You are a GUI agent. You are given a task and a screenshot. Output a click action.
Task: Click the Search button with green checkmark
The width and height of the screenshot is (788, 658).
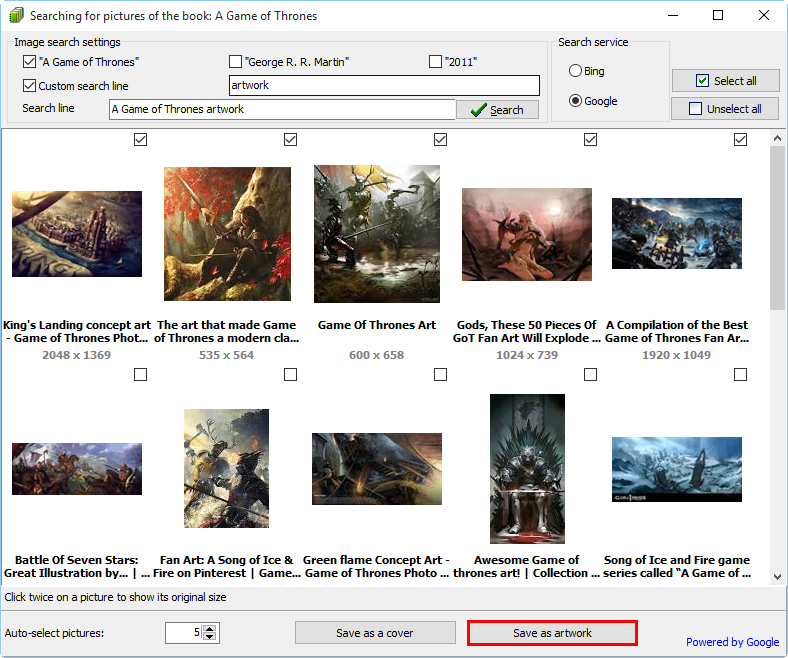tap(498, 110)
